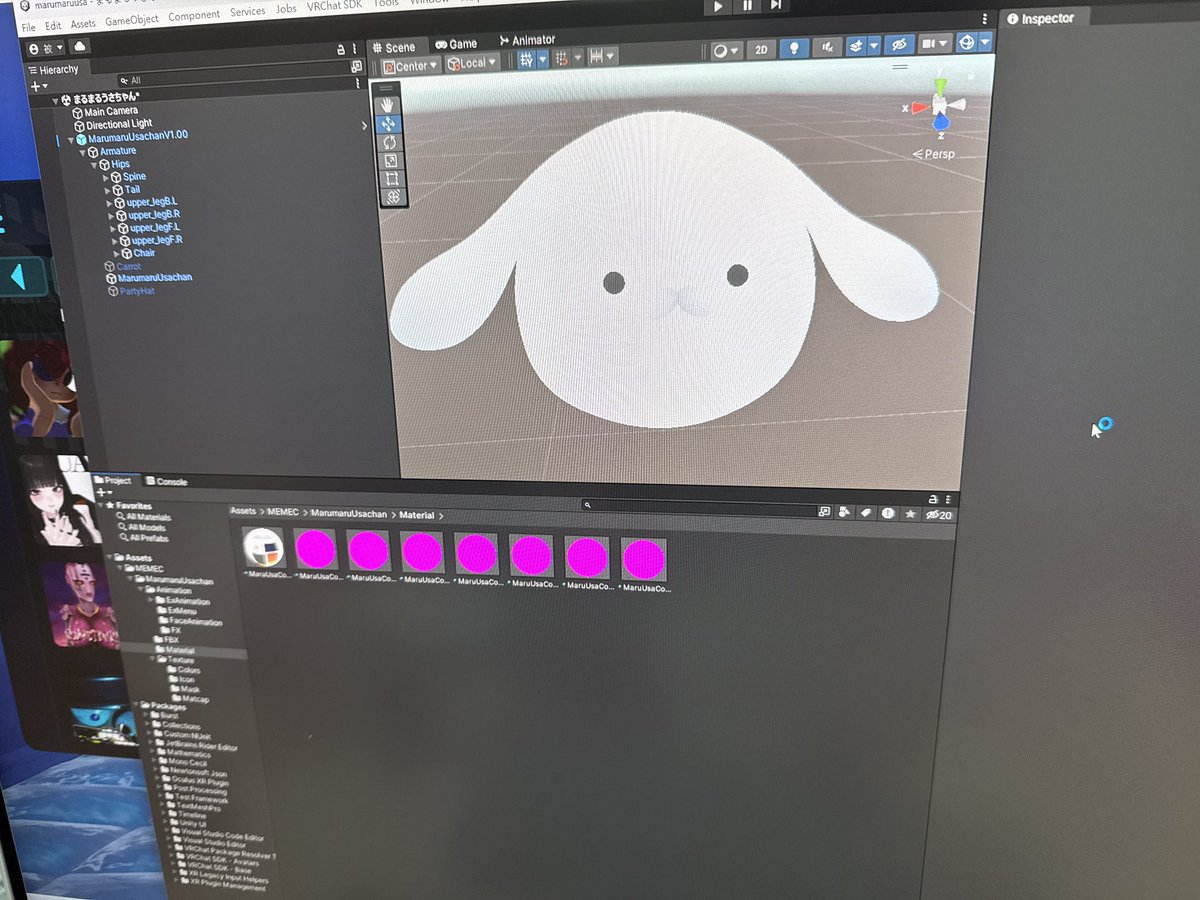
Task: Open Project search by label icon
Action: click(x=866, y=511)
